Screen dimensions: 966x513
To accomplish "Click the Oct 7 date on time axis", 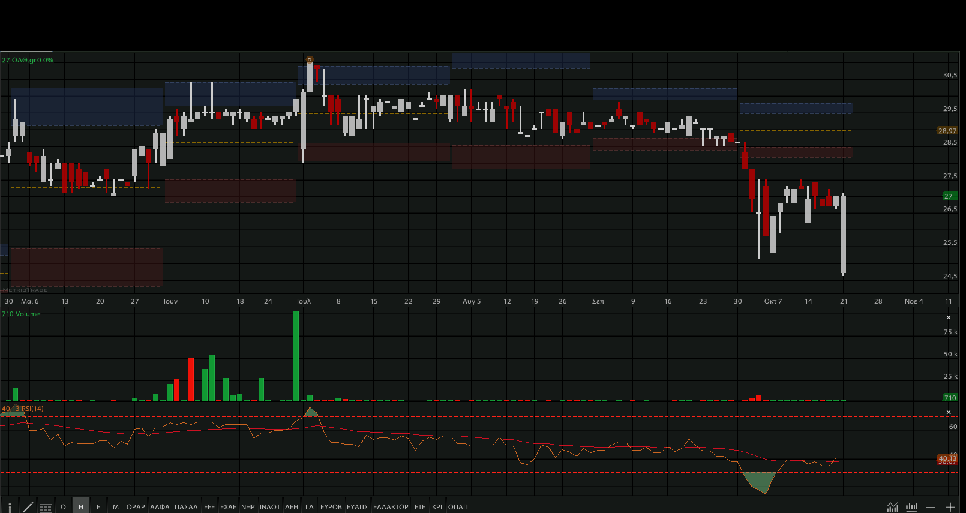I will tap(771, 300).
